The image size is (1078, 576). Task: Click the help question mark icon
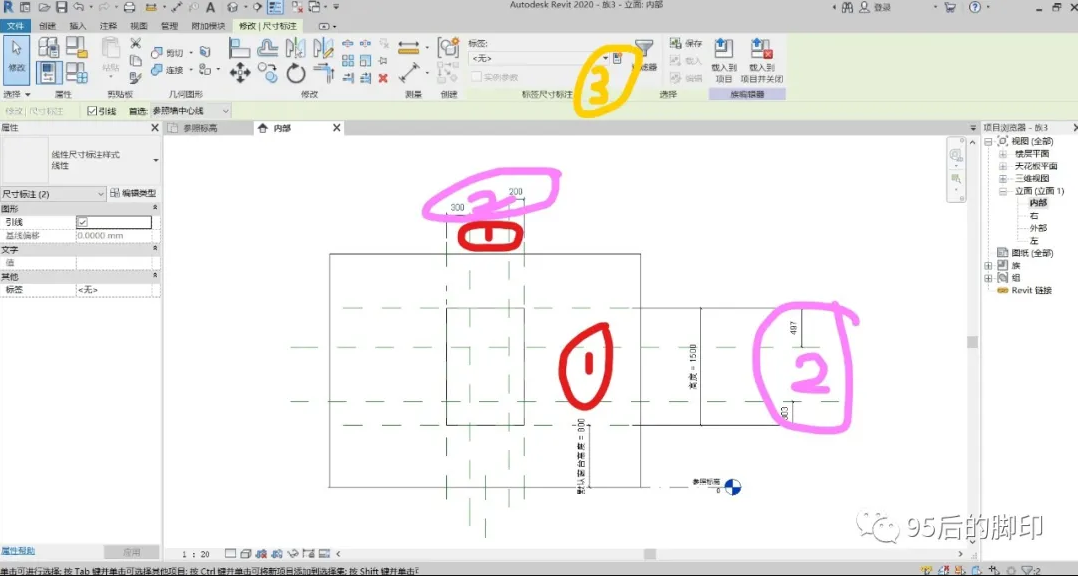coord(975,8)
